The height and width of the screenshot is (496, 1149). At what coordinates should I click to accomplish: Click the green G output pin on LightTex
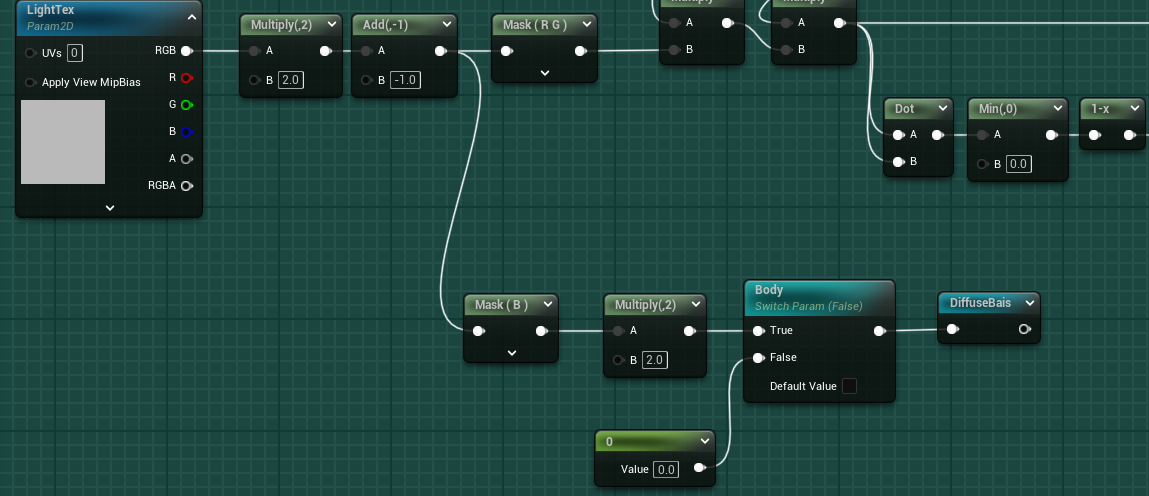tap(186, 104)
